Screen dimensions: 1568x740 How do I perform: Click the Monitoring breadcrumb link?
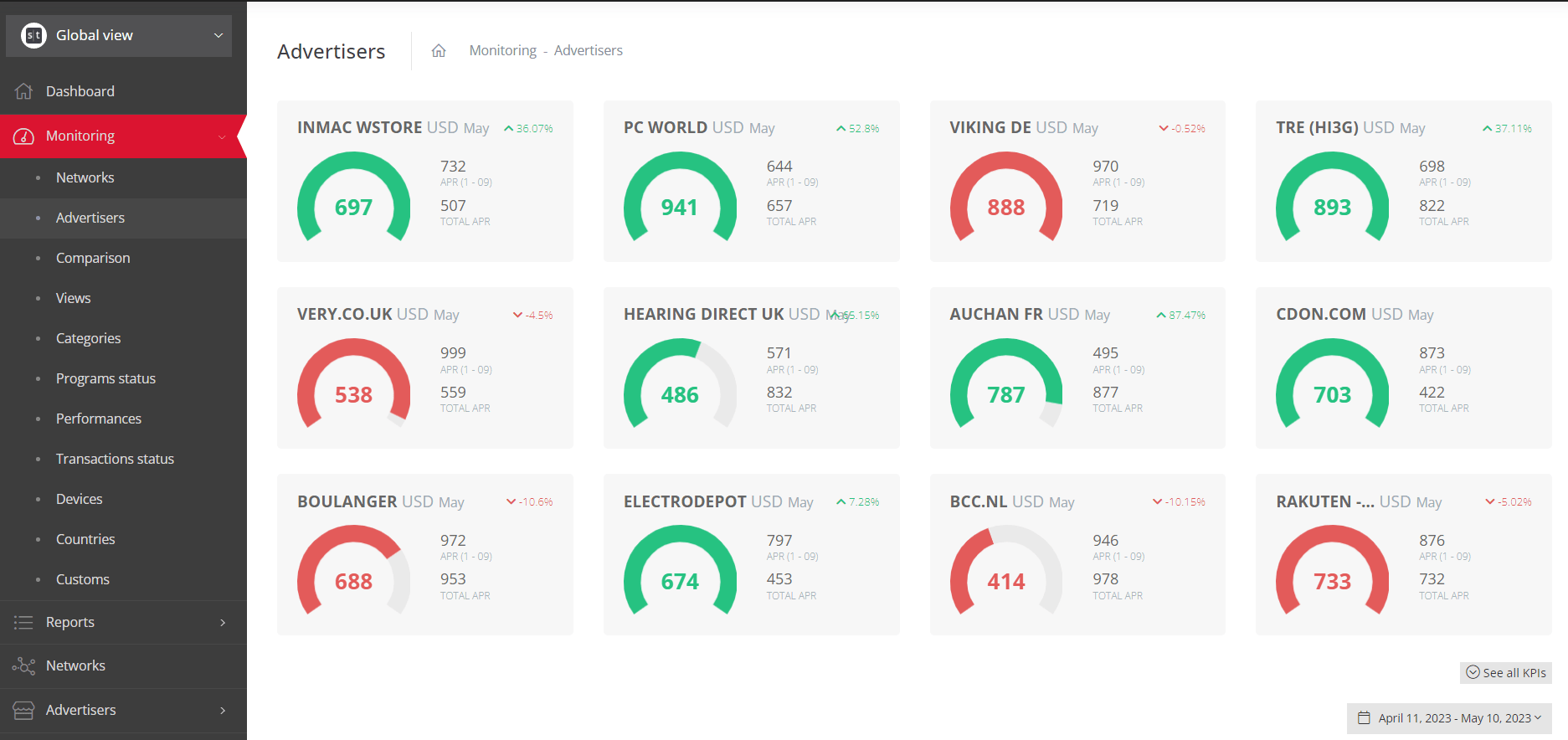pyautogui.click(x=502, y=50)
